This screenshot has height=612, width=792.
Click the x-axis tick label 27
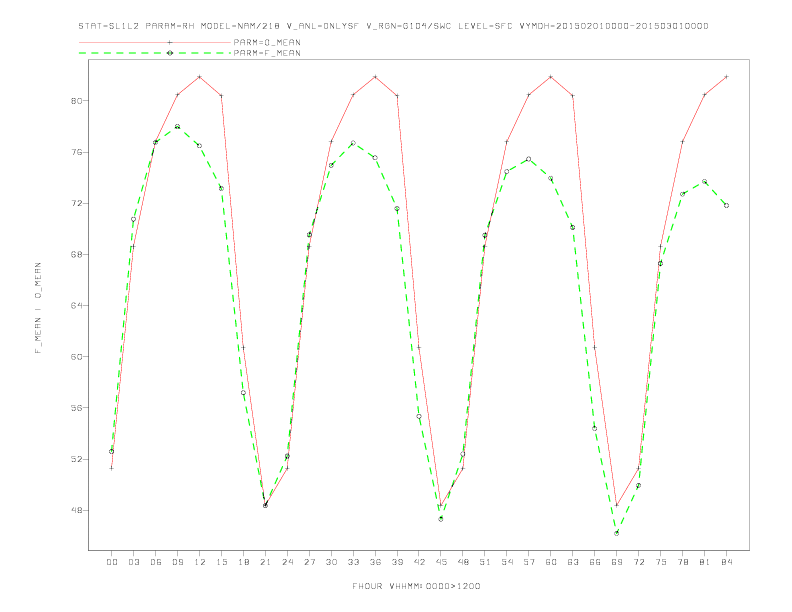(309, 562)
